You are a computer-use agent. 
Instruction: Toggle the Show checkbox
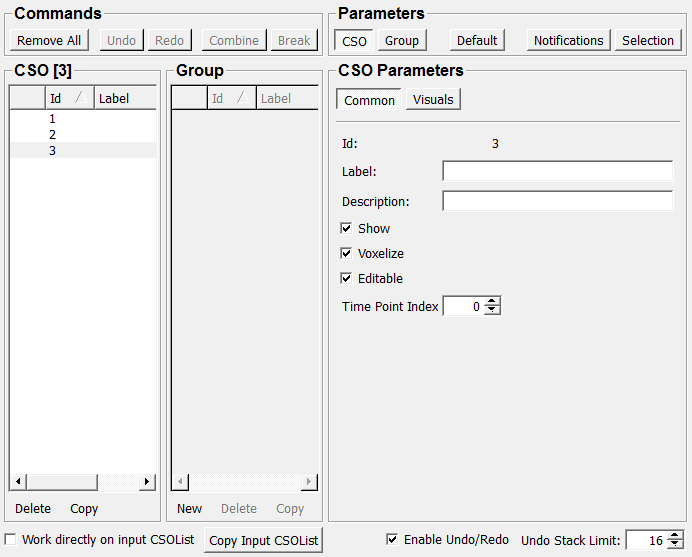(x=347, y=228)
